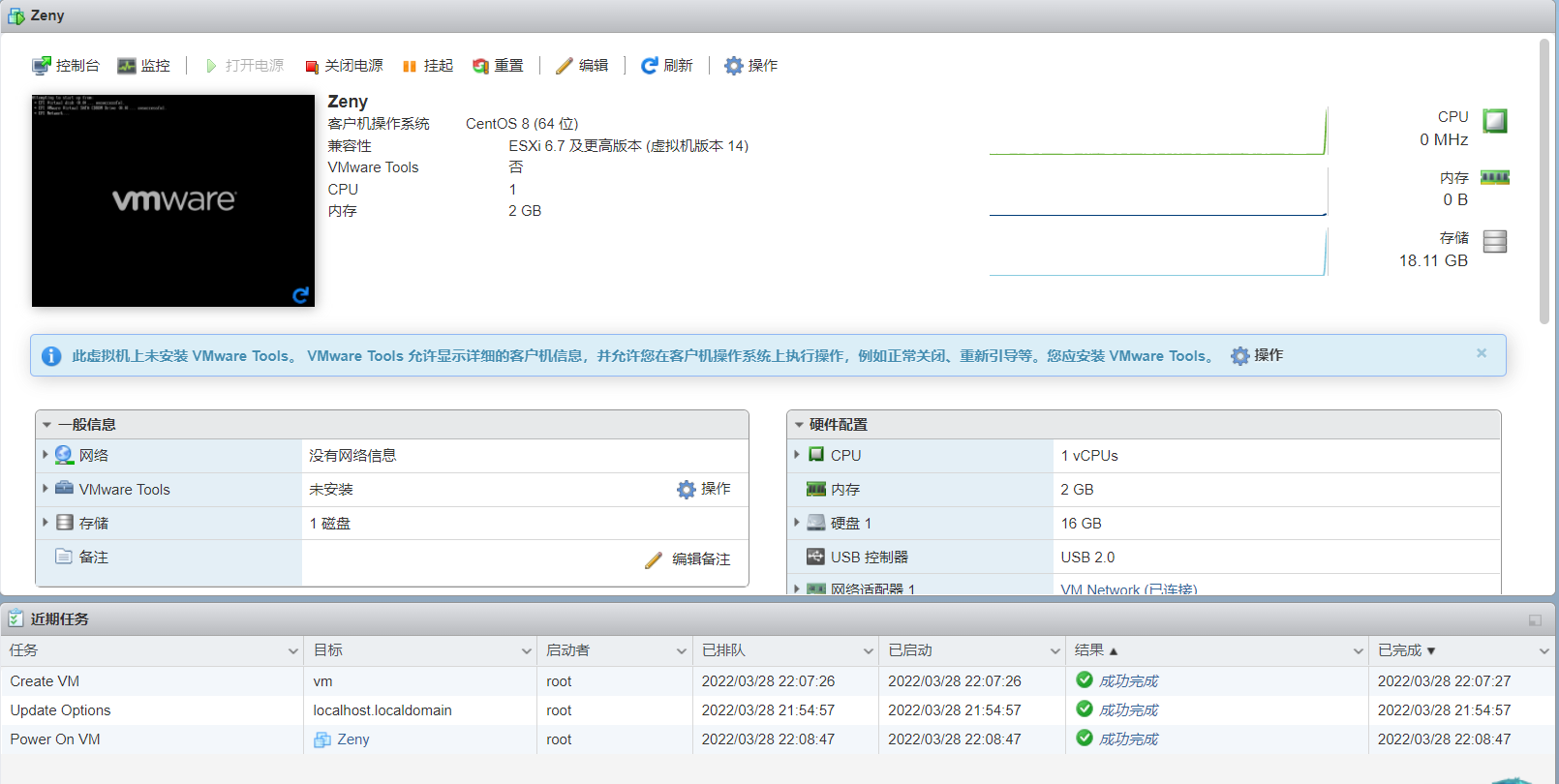Viewport: 1559px width, 784px height.
Task: Click the USB 控制器 icon
Action: [816, 557]
